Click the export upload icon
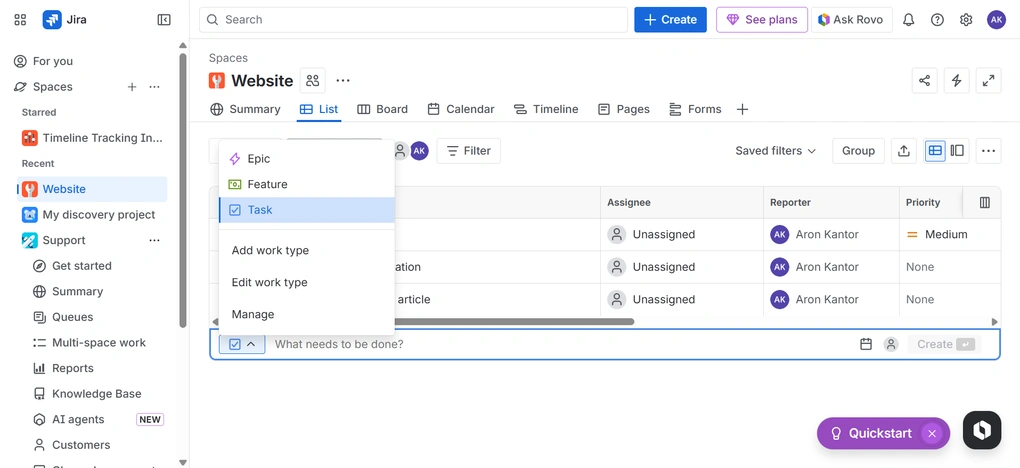1020x468 pixels. click(904, 150)
